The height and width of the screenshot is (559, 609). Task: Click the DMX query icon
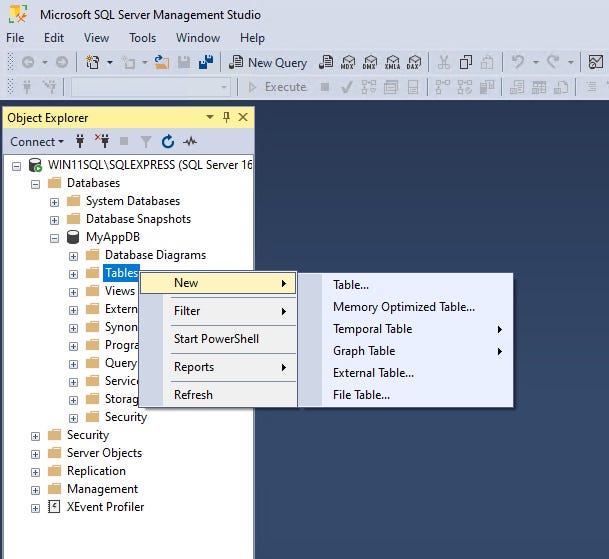tap(370, 63)
